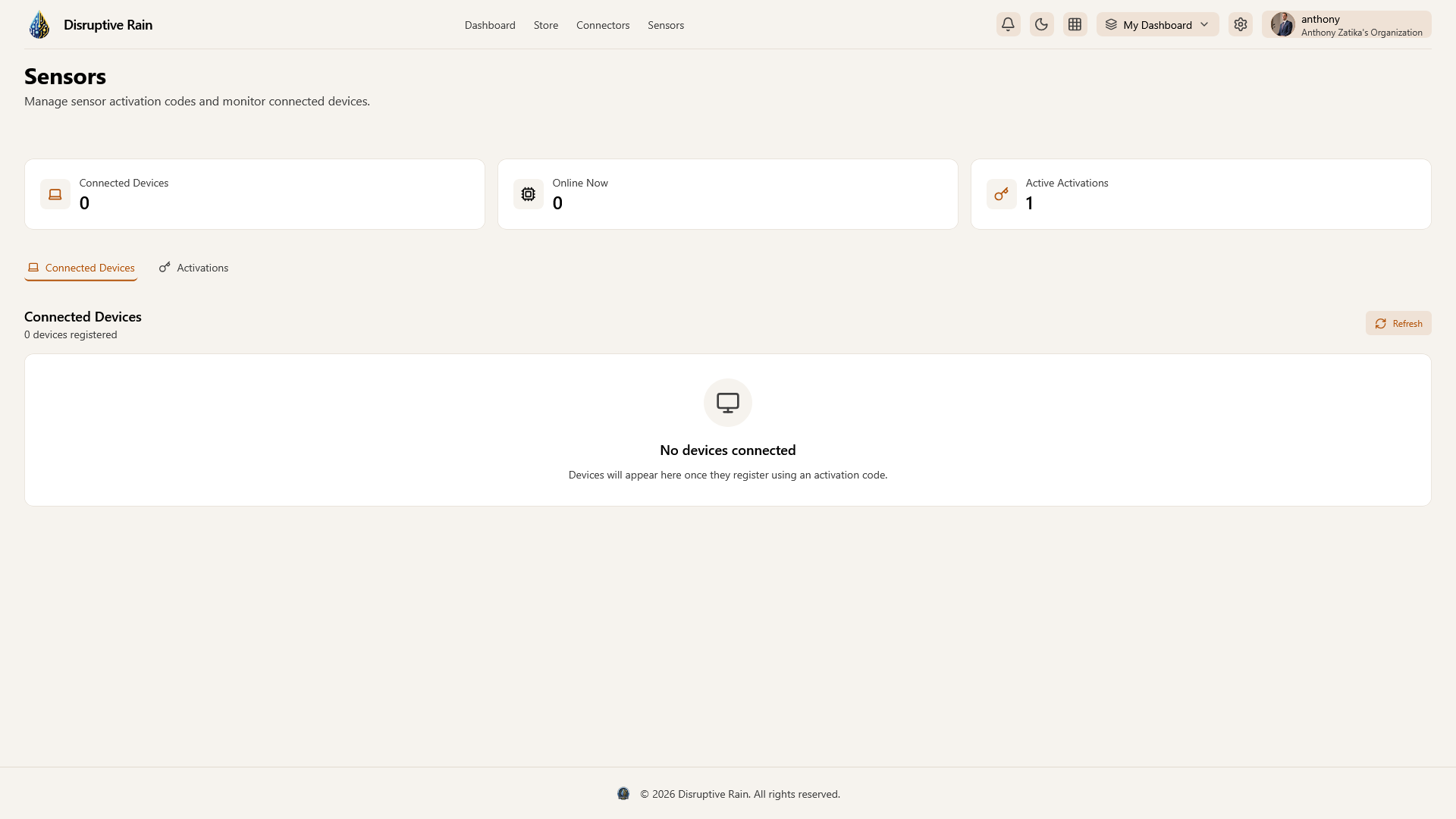
Task: Click the Disruptive Rain logo icon
Action: tap(39, 25)
